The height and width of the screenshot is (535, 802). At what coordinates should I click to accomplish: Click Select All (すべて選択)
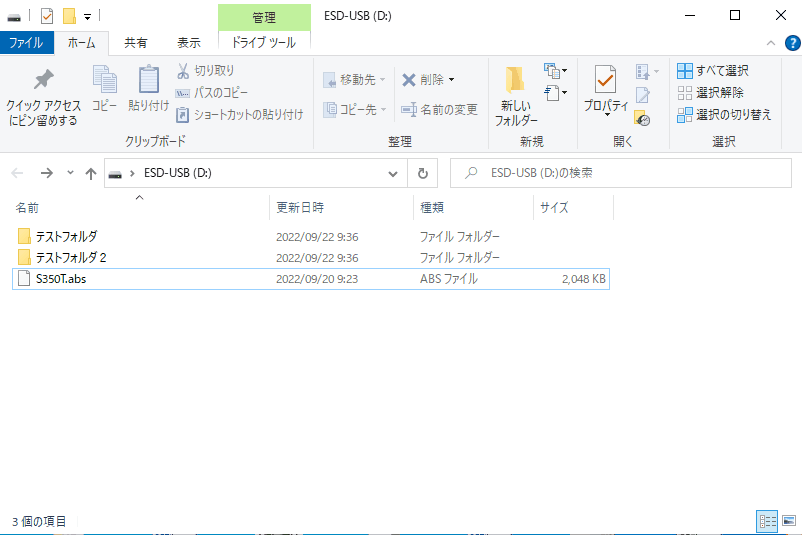[713, 71]
